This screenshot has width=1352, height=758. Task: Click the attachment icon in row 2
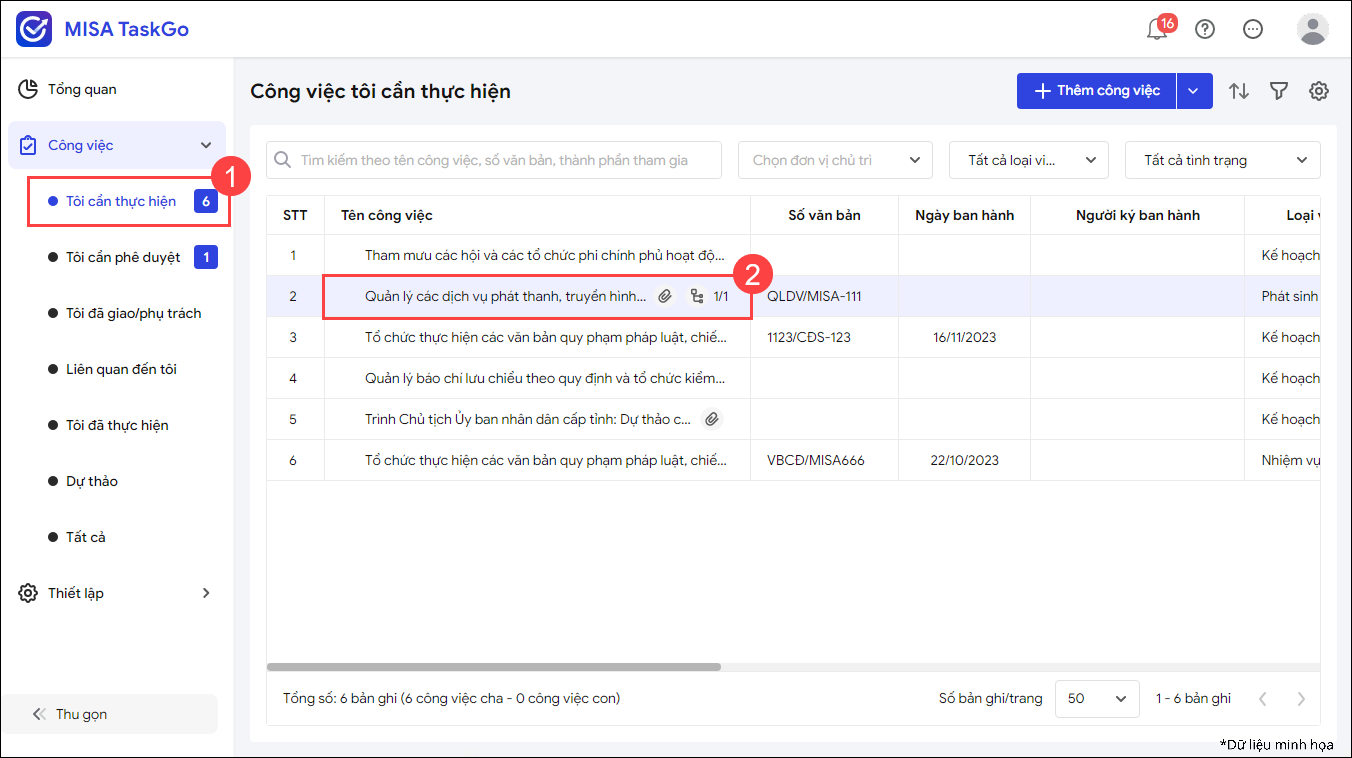coord(665,297)
